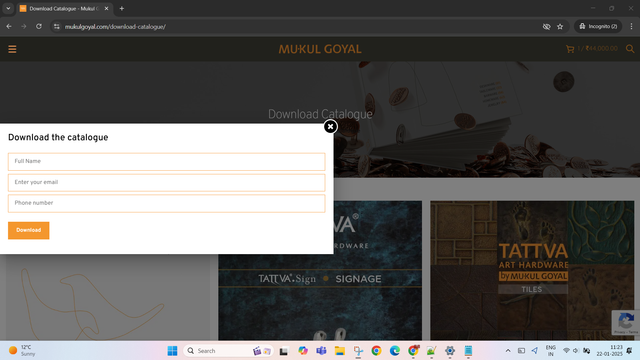Click the reCAPTCHA badge
The image size is (640, 360).
coord(626,322)
